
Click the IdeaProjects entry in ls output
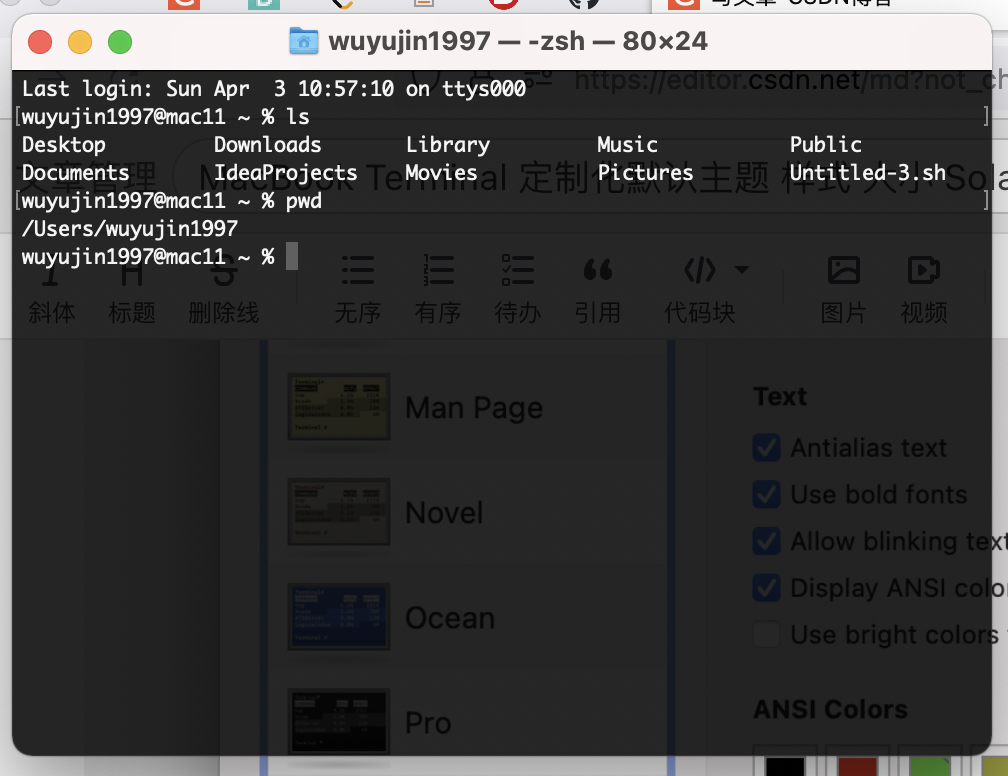click(285, 173)
